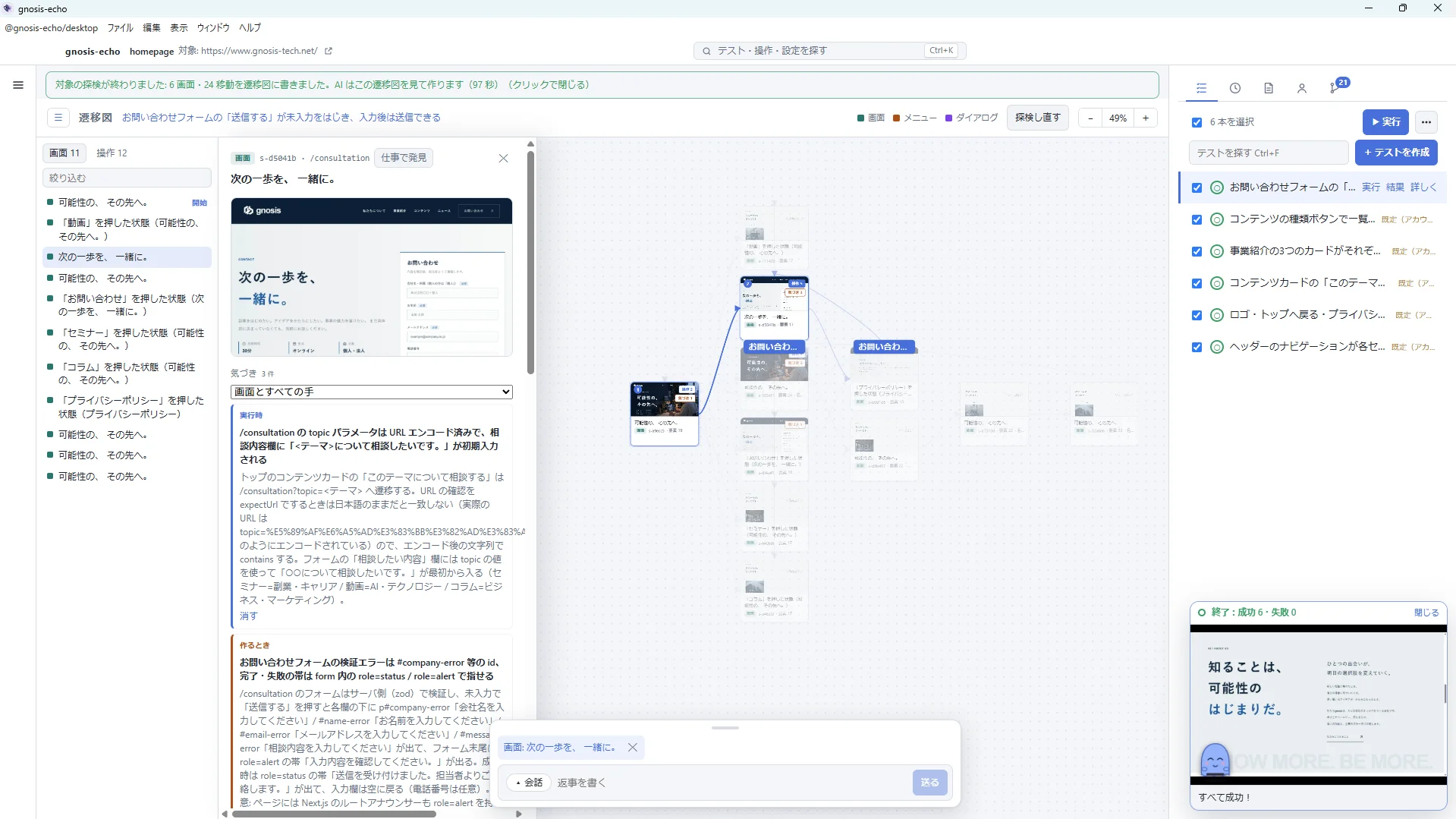Image resolution: width=1456 pixels, height=819 pixels.
Task: Open the 表示 menu
Action: [x=179, y=28]
